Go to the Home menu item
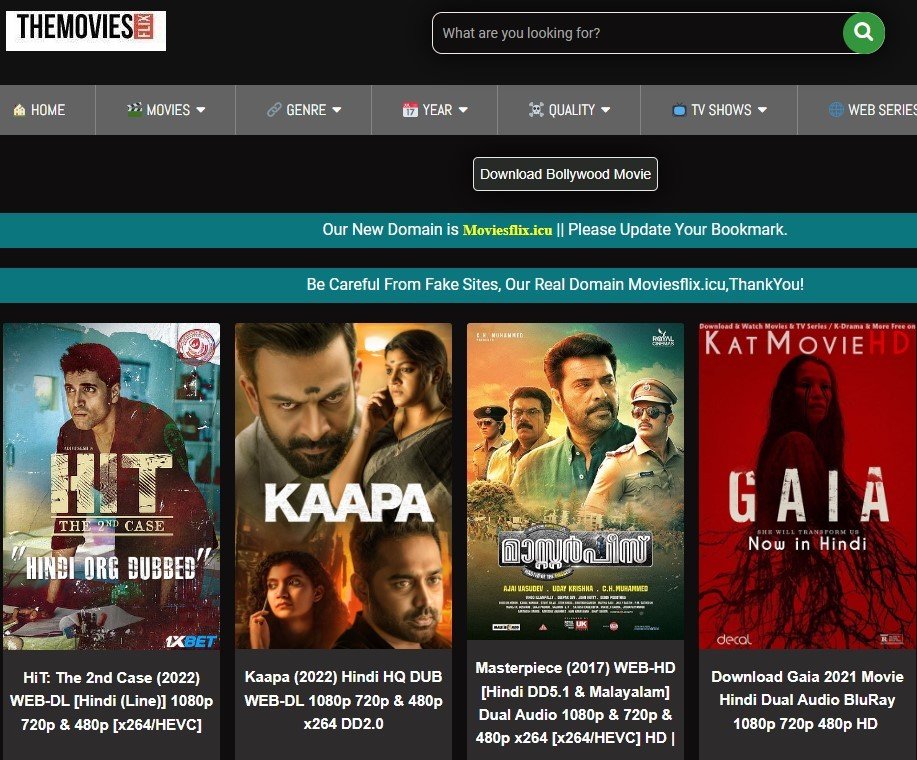The width and height of the screenshot is (917, 760). (47, 110)
